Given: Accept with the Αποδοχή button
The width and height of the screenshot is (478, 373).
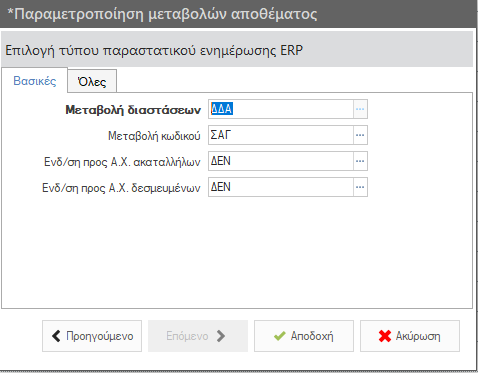Looking at the screenshot, I should coord(304,336).
